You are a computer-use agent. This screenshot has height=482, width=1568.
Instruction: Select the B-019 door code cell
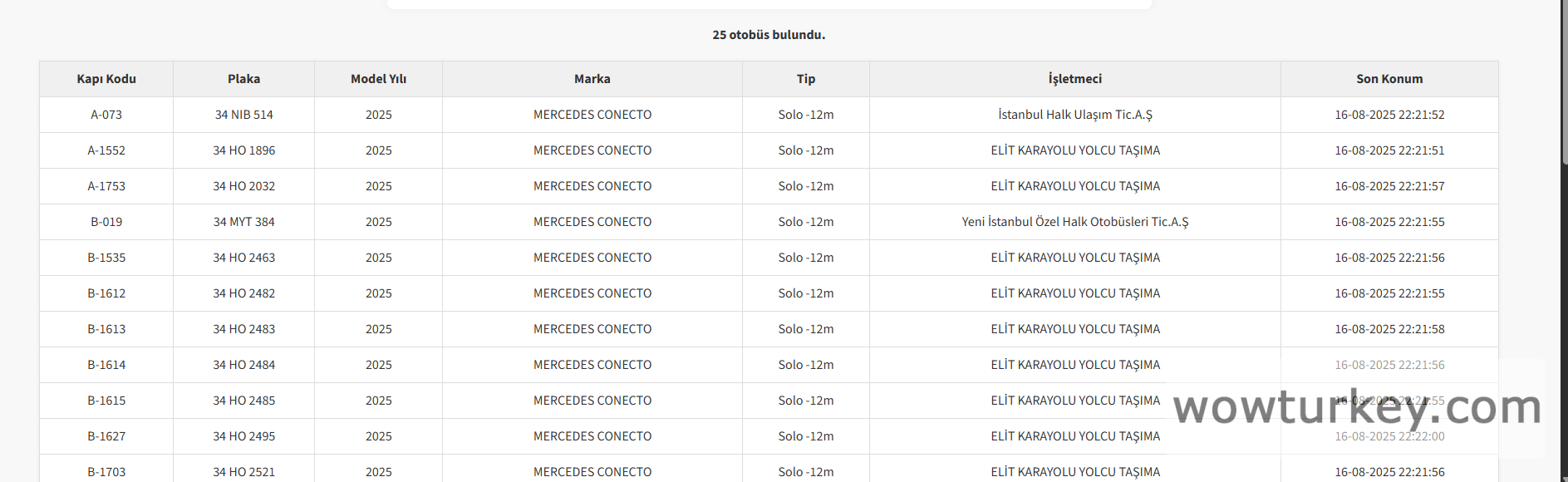point(106,222)
